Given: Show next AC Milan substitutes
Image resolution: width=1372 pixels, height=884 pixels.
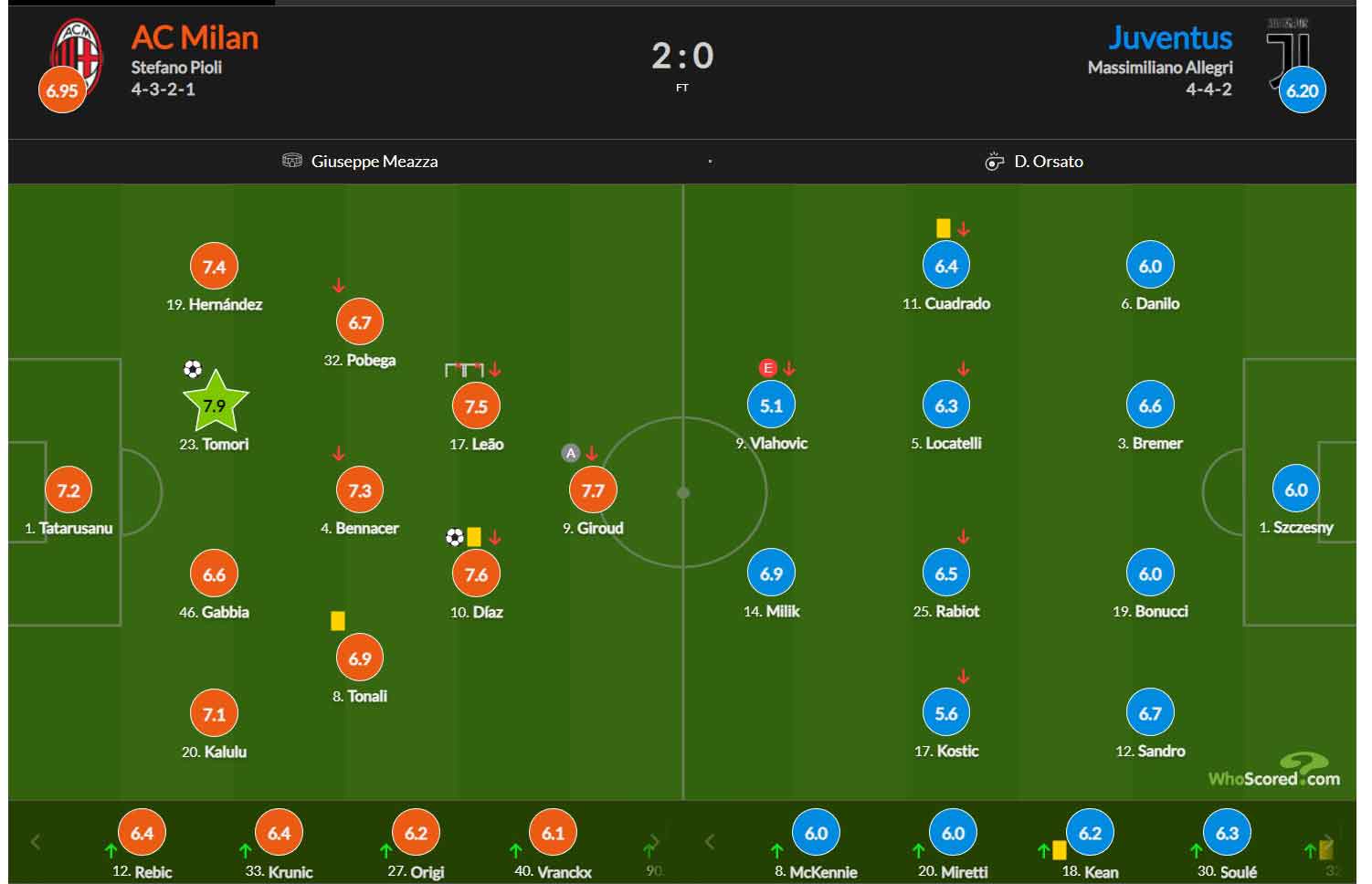Looking at the screenshot, I should coord(654,841).
